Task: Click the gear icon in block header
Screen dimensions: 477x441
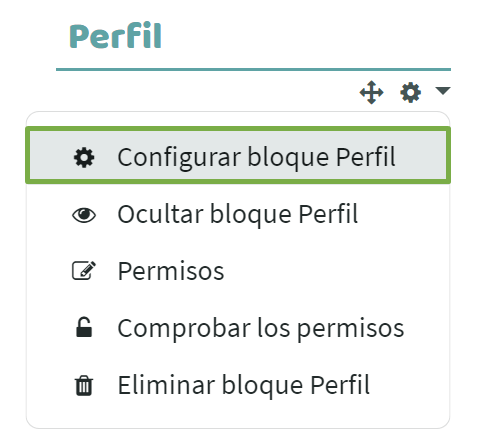Action: [x=410, y=92]
